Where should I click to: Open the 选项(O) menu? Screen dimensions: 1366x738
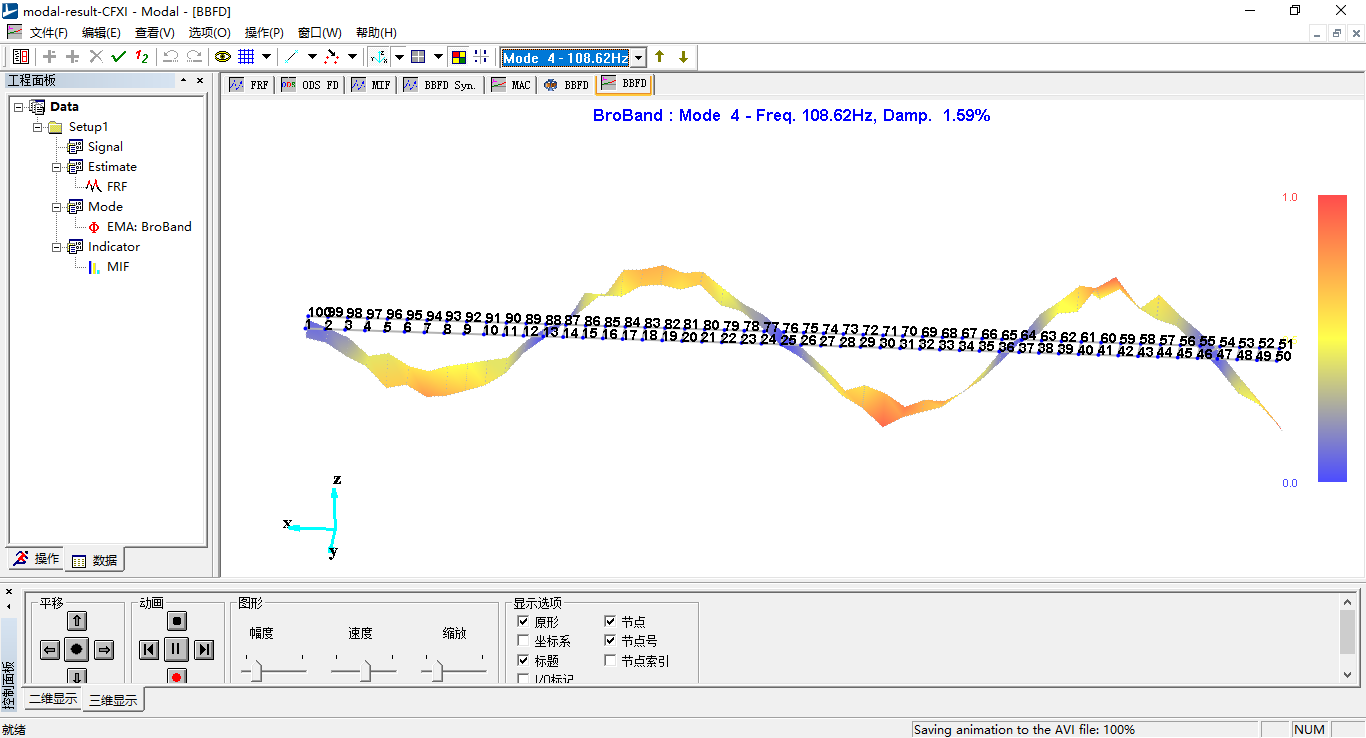(x=209, y=33)
